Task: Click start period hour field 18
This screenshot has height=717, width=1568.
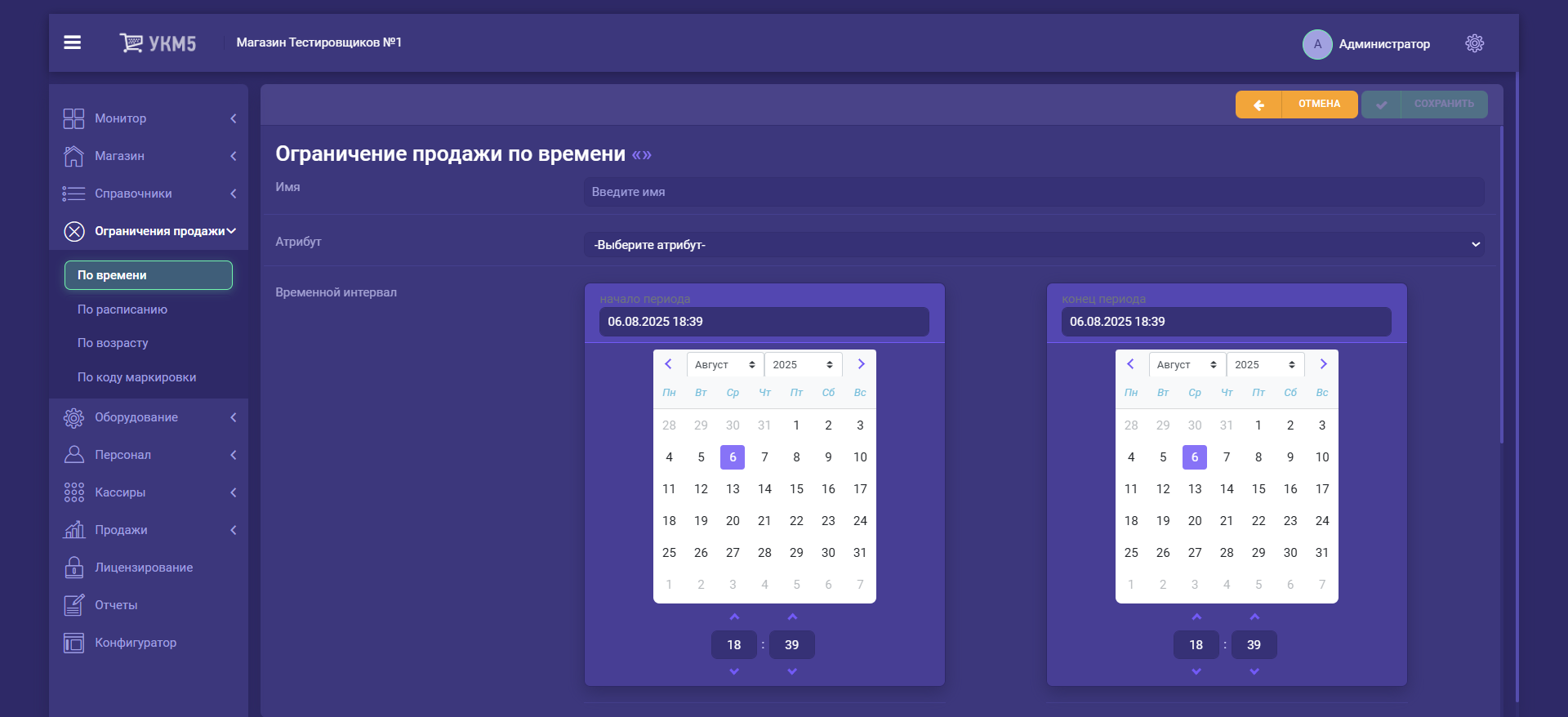Action: (x=734, y=645)
